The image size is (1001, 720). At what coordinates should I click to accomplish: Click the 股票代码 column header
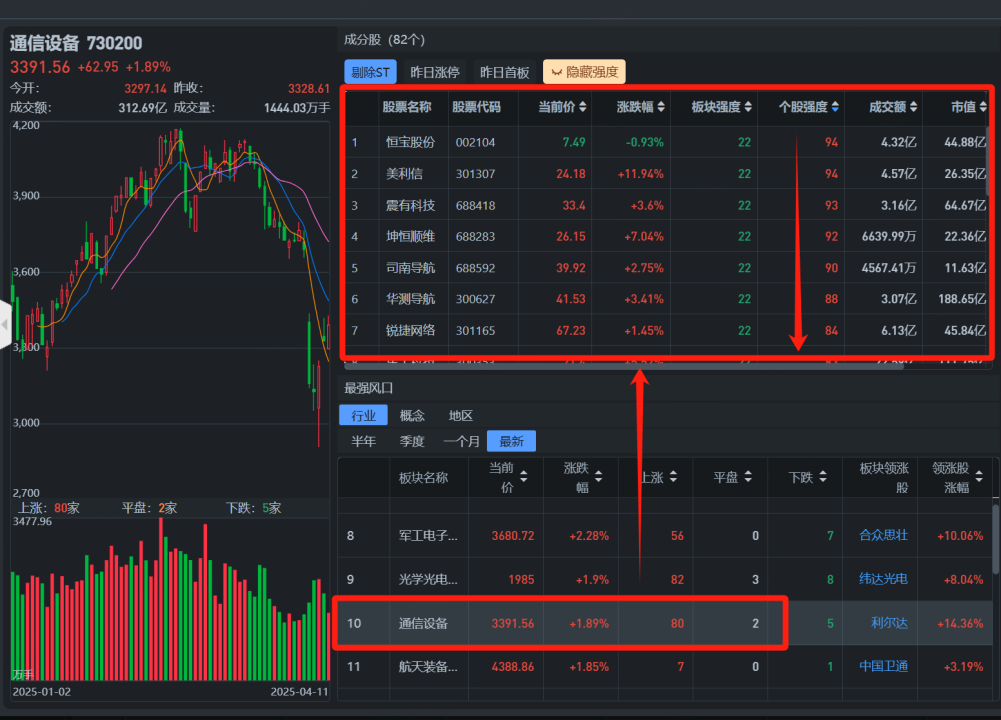(x=476, y=107)
